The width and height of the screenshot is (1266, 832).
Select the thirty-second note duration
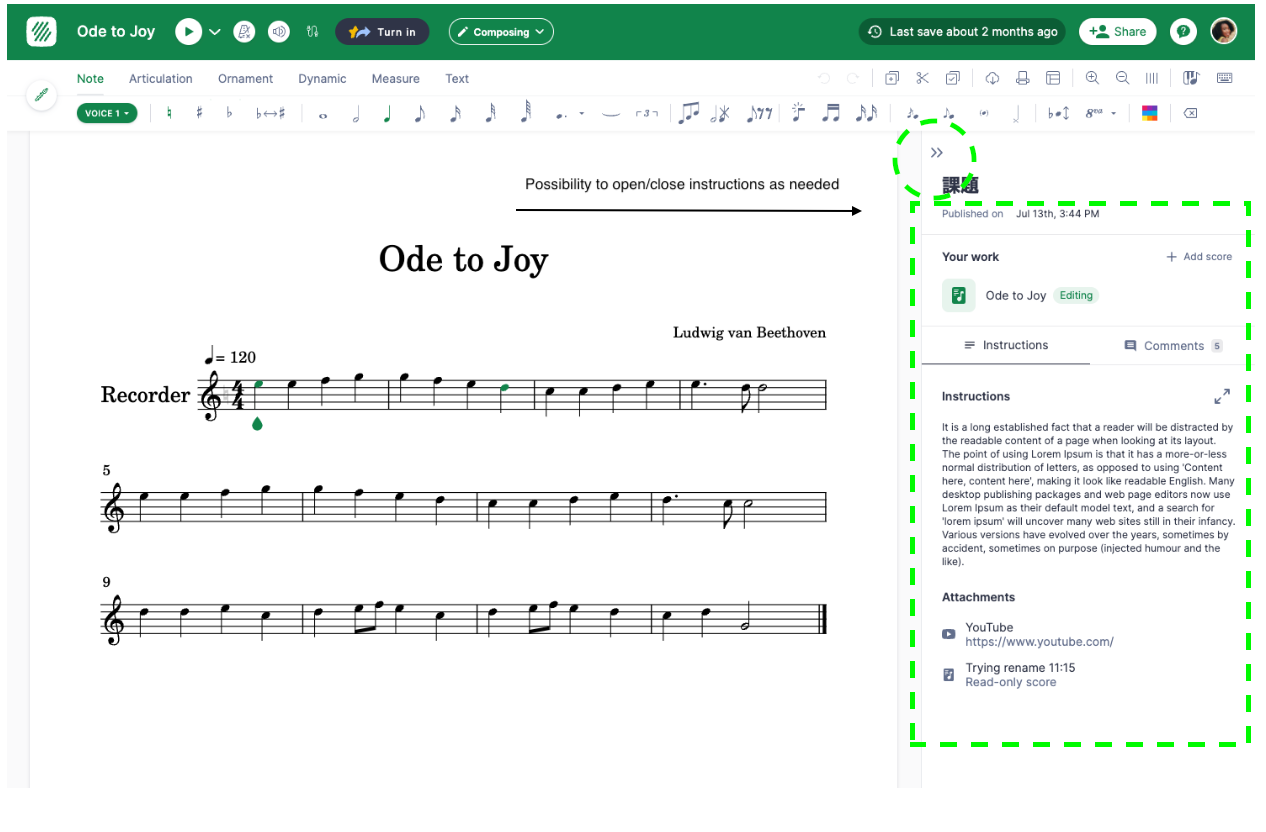coord(490,114)
